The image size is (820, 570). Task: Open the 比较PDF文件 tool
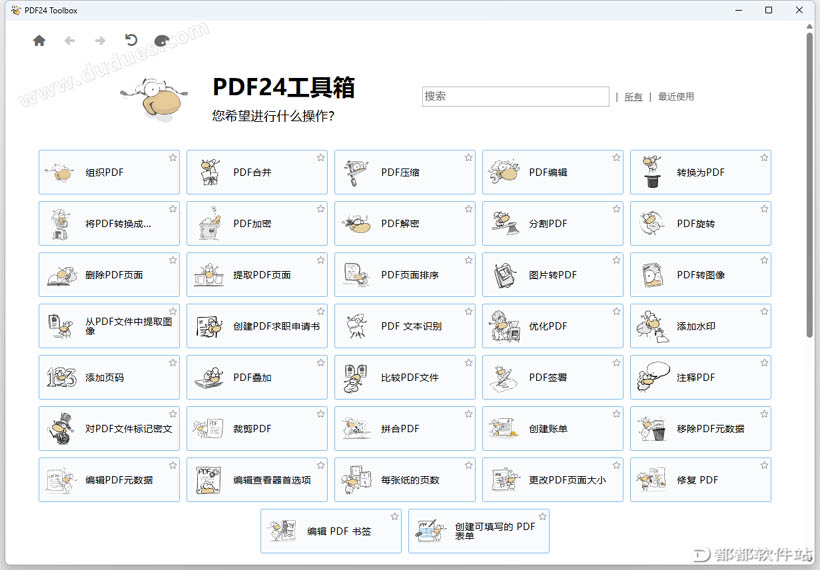click(x=405, y=377)
